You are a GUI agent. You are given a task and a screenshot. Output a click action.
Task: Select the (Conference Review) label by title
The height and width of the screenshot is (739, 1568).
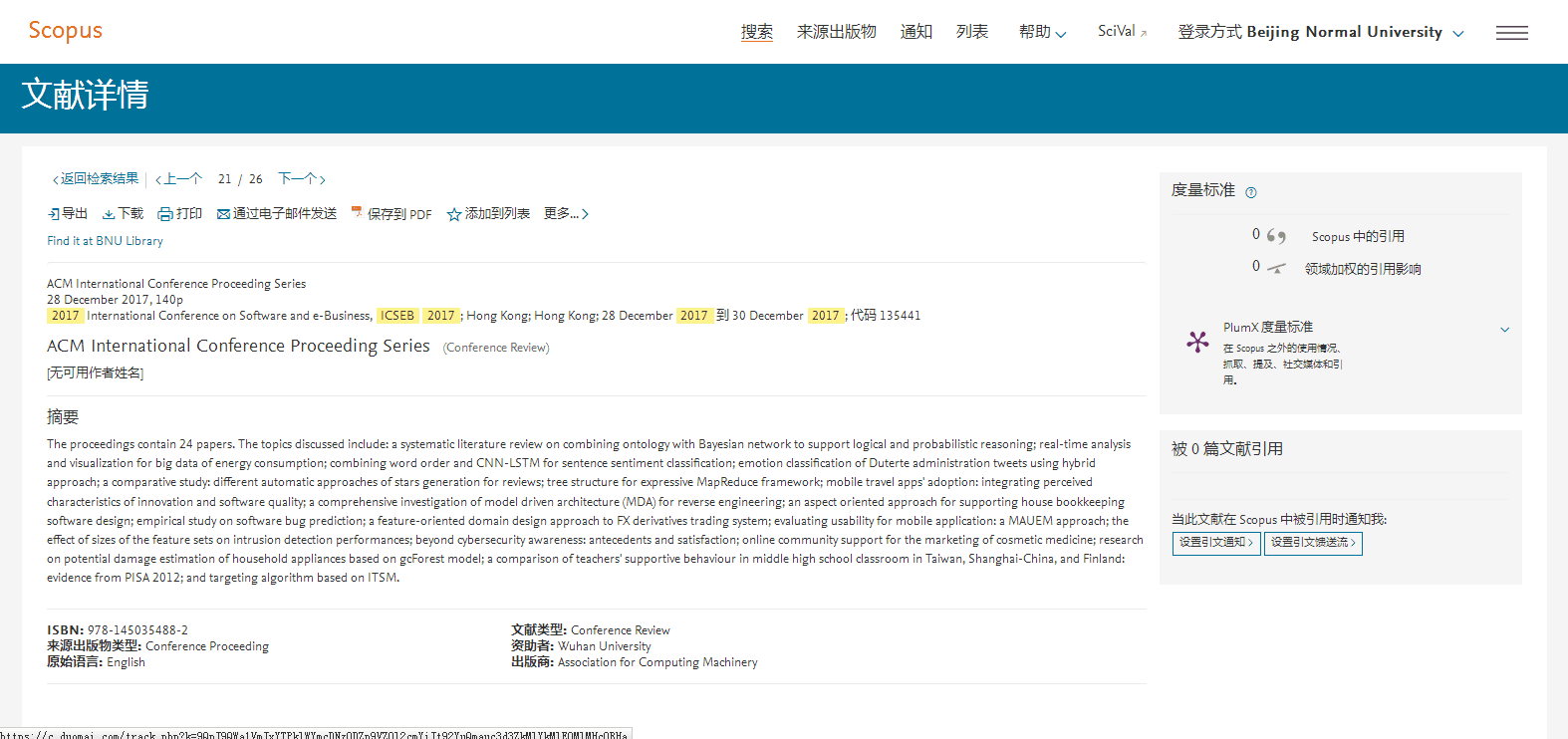click(x=496, y=348)
